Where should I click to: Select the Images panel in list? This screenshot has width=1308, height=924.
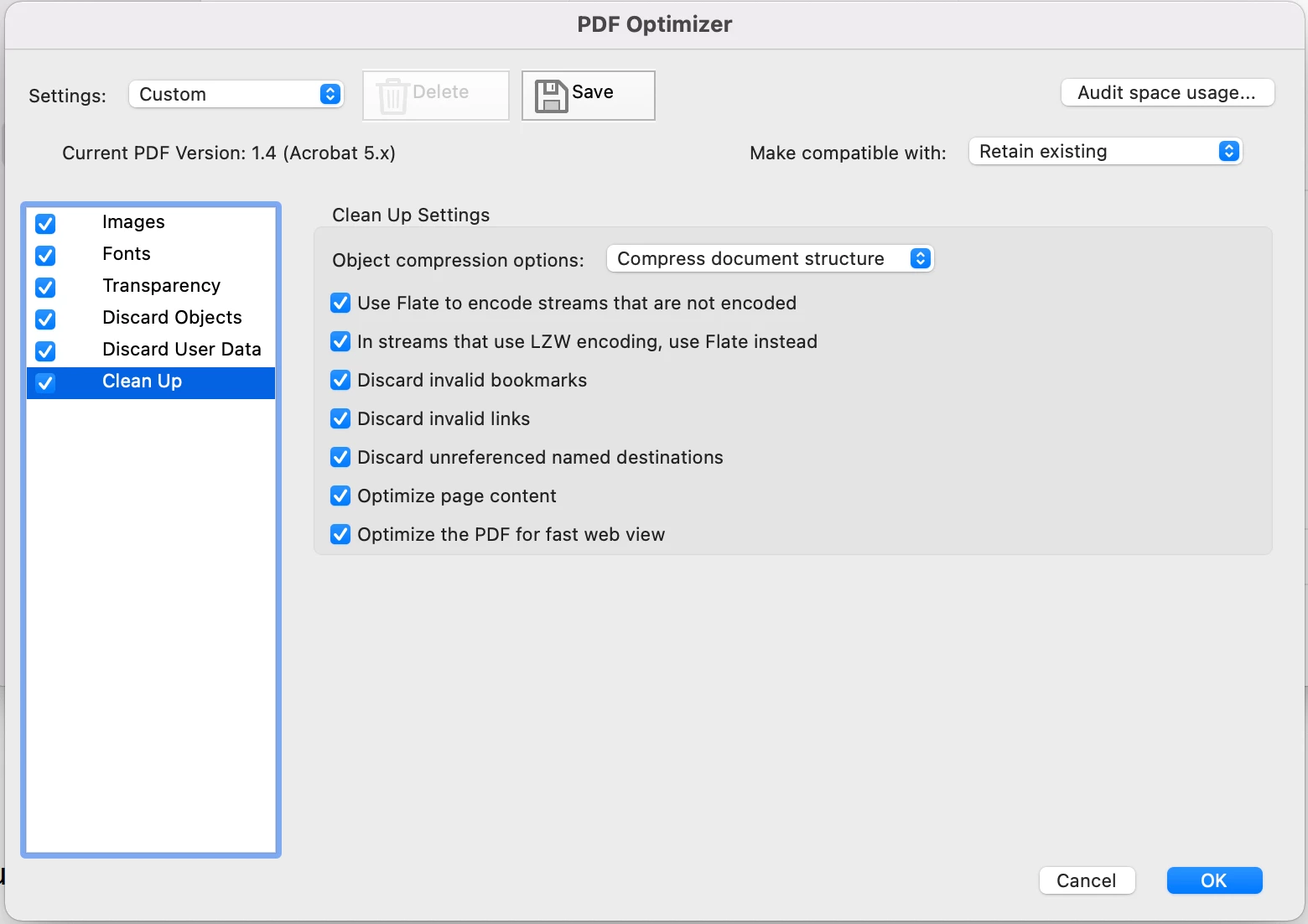click(151, 222)
